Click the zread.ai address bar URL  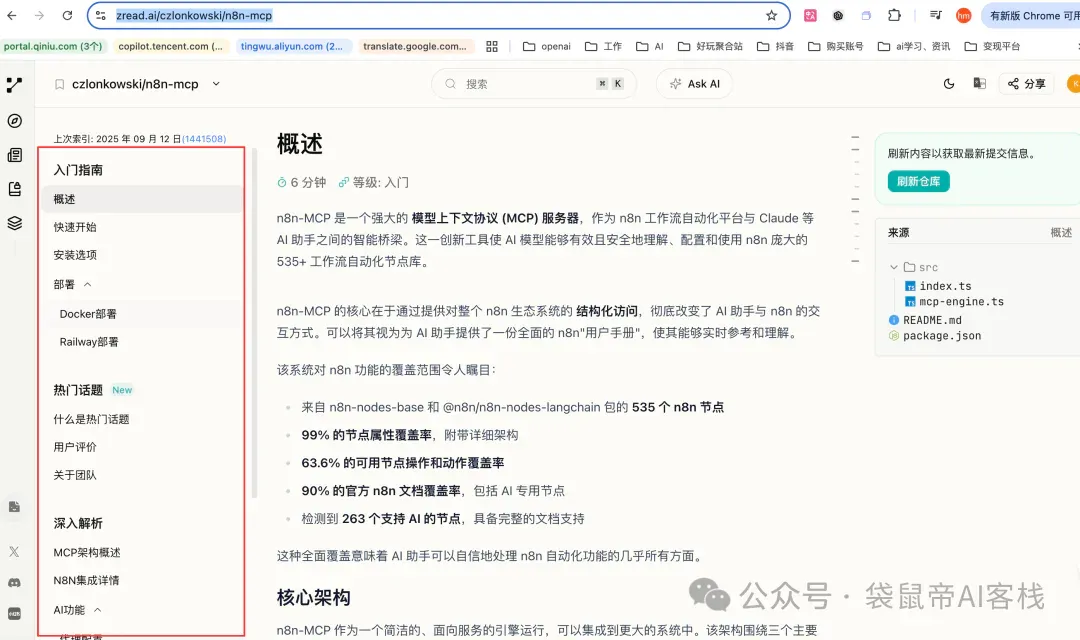click(x=194, y=15)
